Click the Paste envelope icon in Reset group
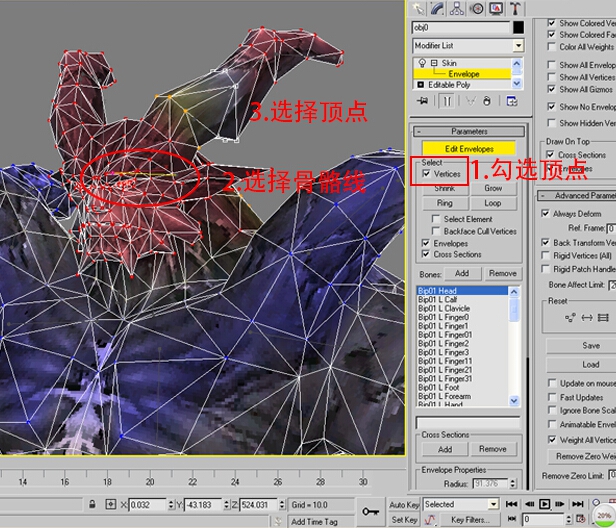616x528 pixels. coord(570,317)
